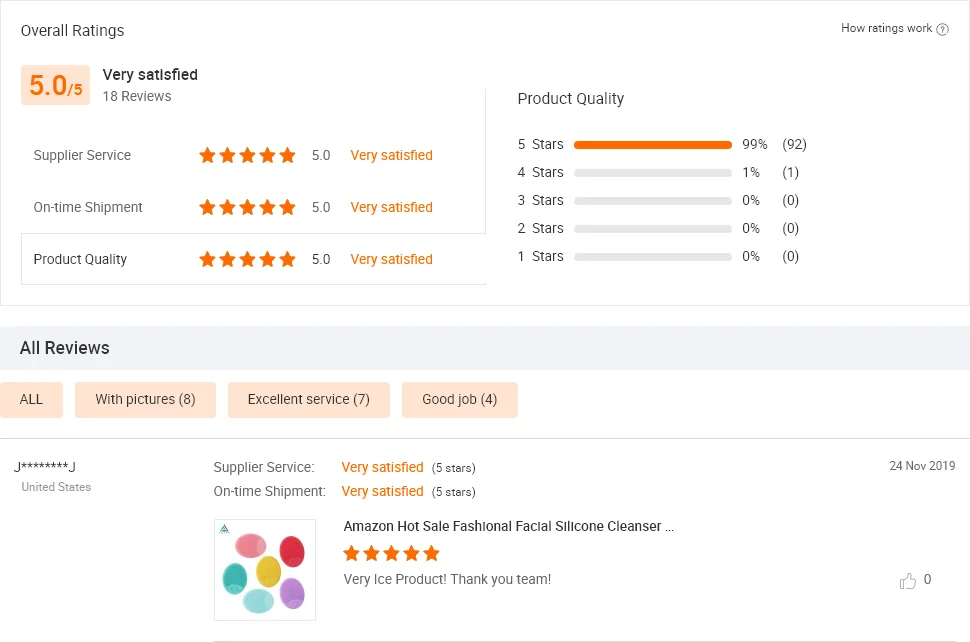Click the On-time Shipment star rating
The image size is (970, 642).
pos(247,207)
